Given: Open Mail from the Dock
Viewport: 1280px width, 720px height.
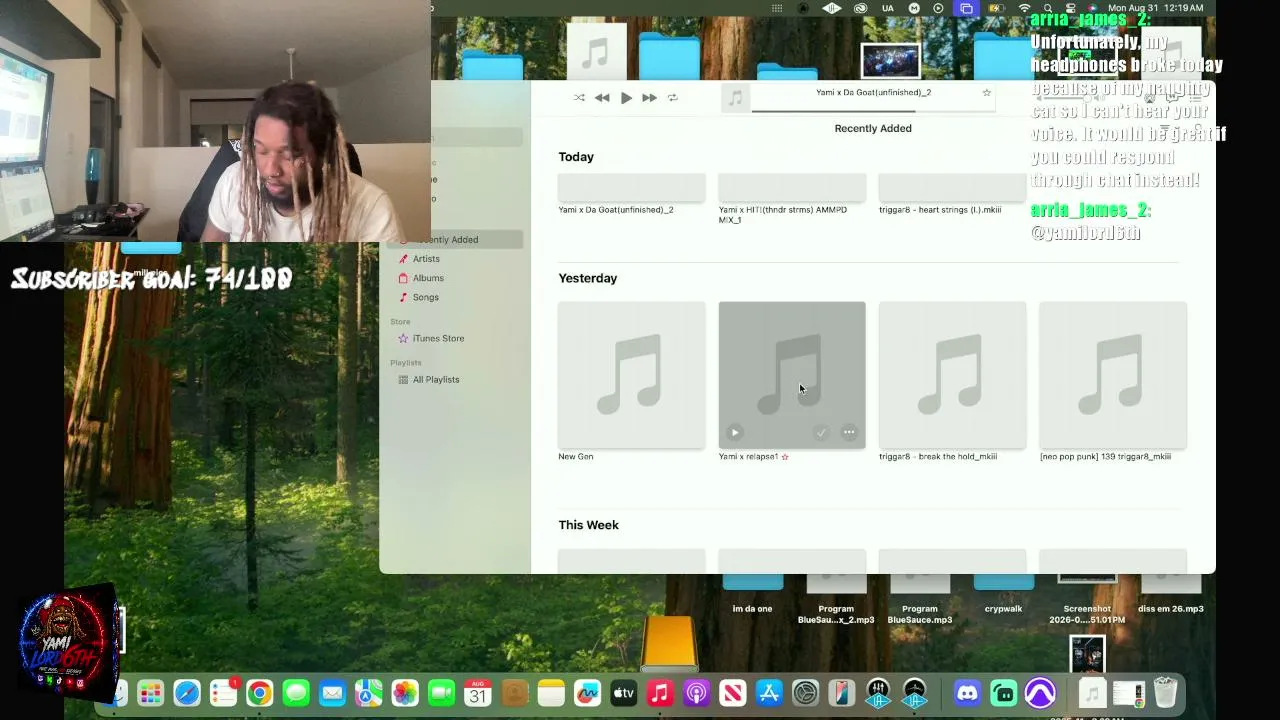Looking at the screenshot, I should tap(332, 693).
